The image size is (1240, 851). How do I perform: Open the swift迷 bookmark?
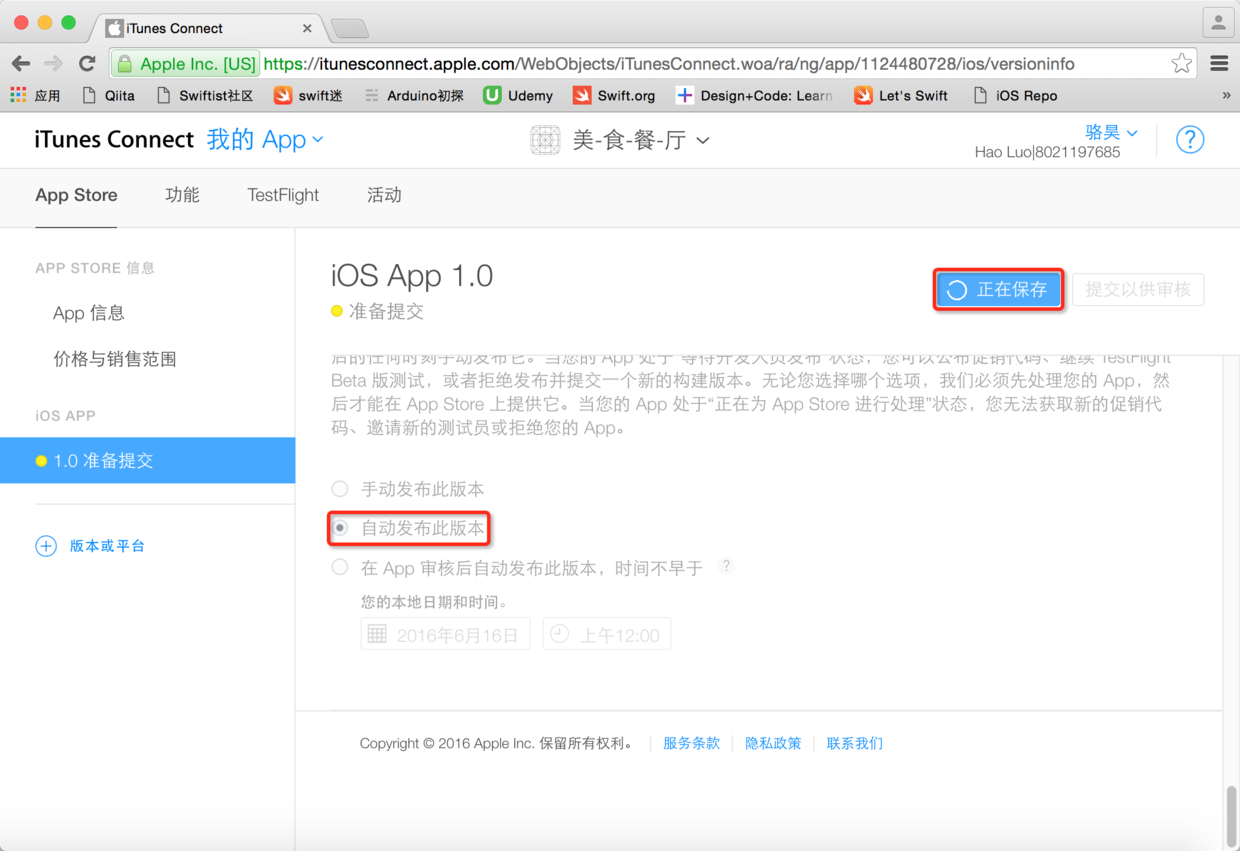pos(309,95)
